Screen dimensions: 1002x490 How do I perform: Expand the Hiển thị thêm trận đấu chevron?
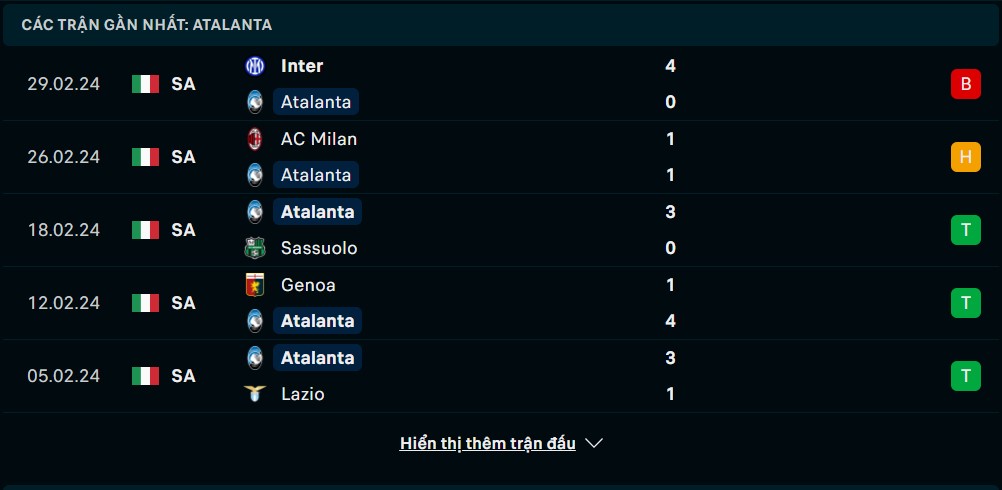tap(594, 443)
